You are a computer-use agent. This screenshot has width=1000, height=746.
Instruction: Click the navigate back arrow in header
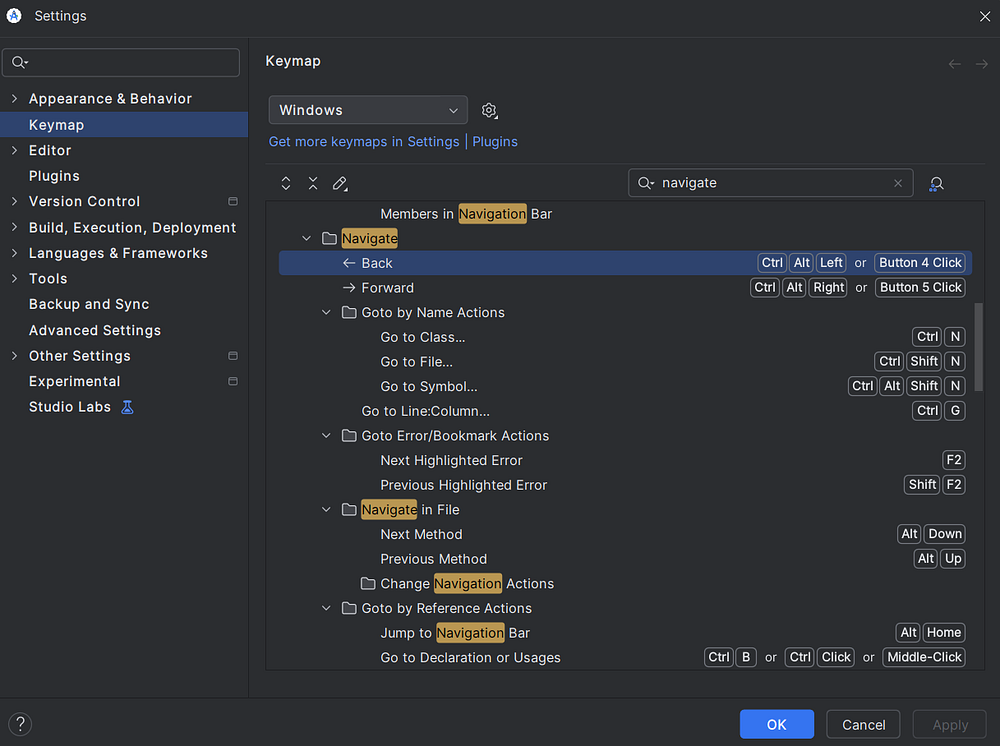coord(954,64)
